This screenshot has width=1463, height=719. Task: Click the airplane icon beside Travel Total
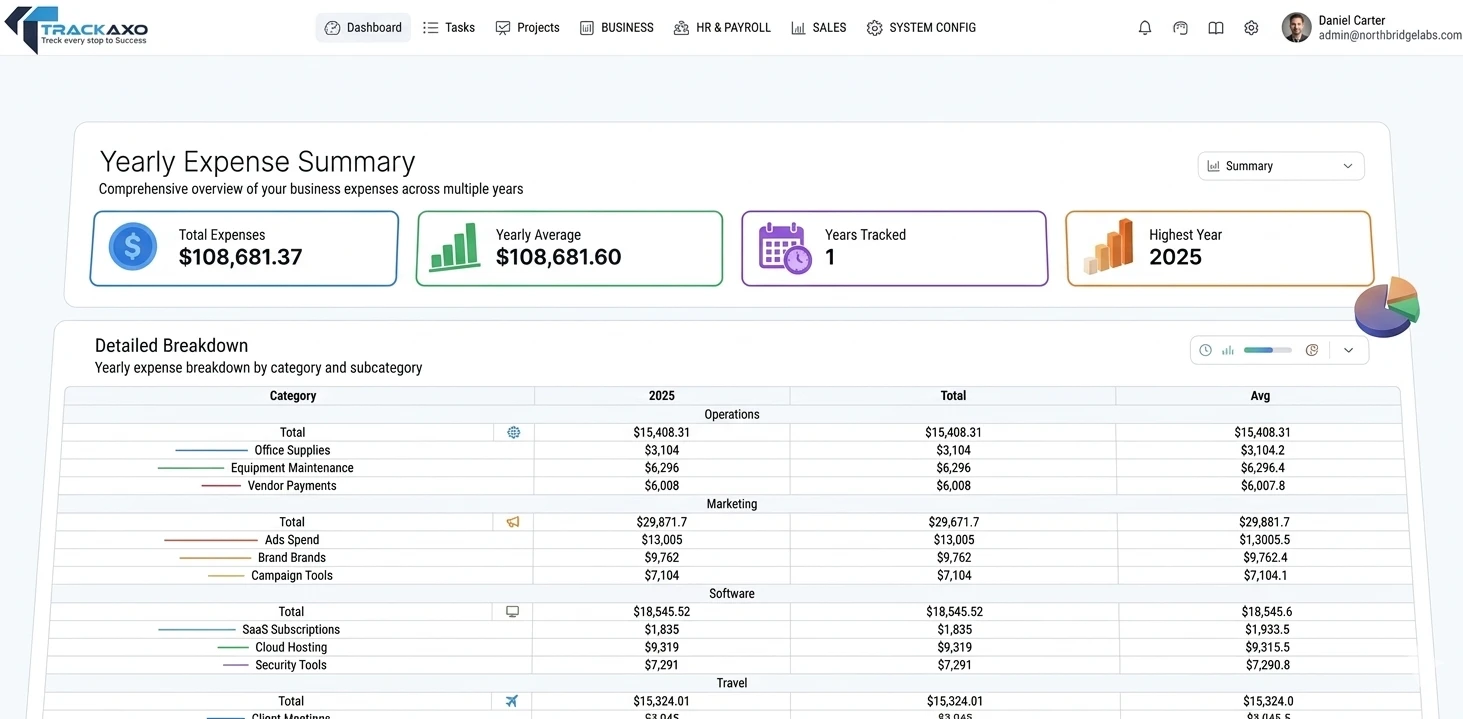[513, 700]
